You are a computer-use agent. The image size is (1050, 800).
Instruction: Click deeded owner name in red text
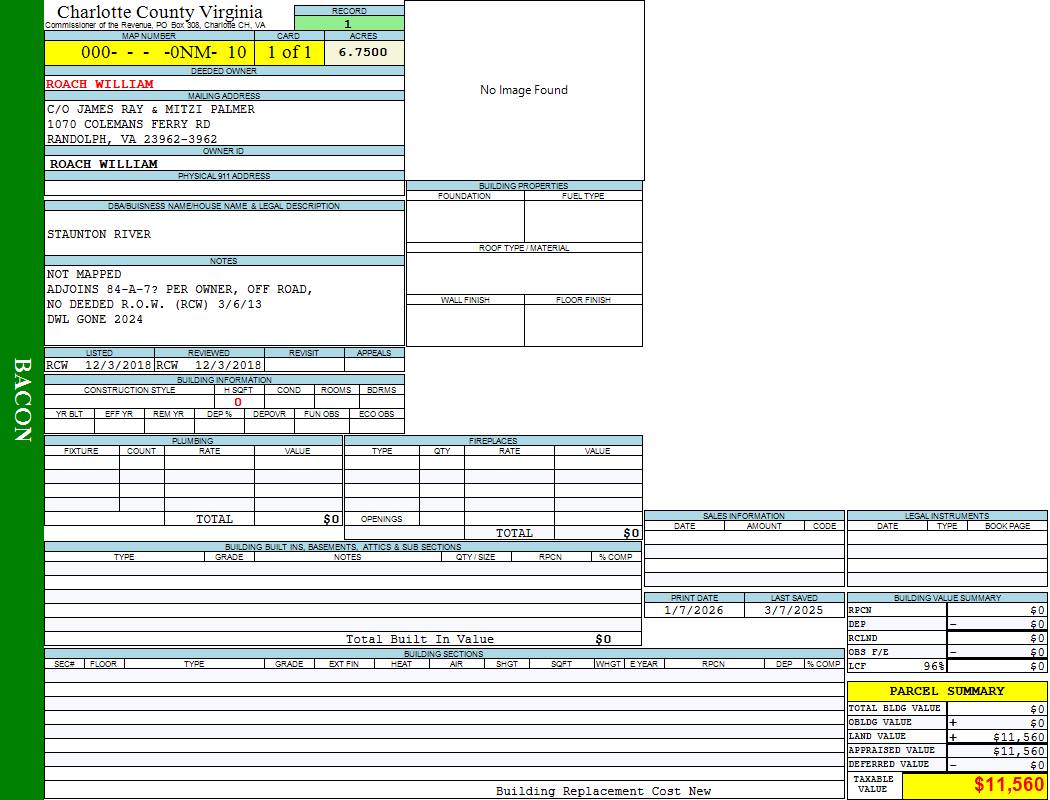click(100, 84)
